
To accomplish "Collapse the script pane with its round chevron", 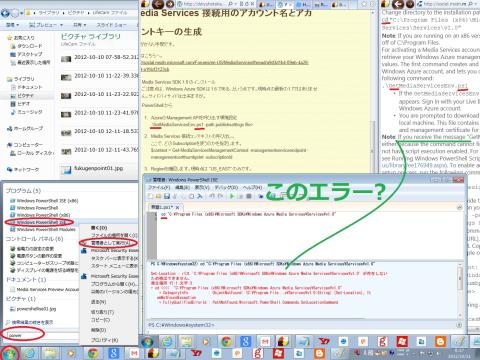I will pyautogui.click(x=459, y=207).
